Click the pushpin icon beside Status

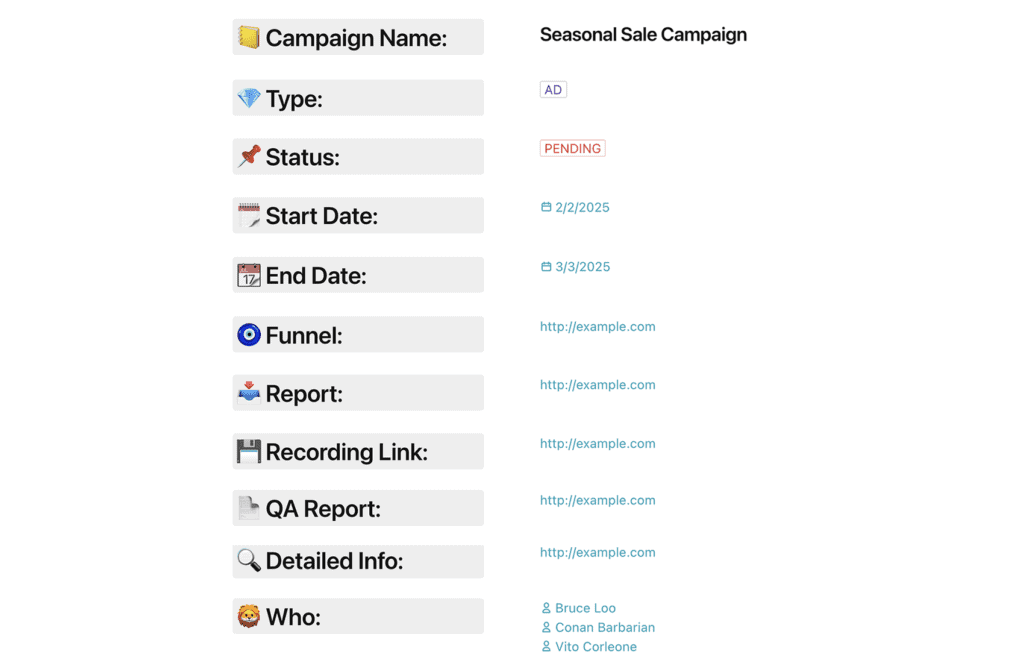click(249, 157)
